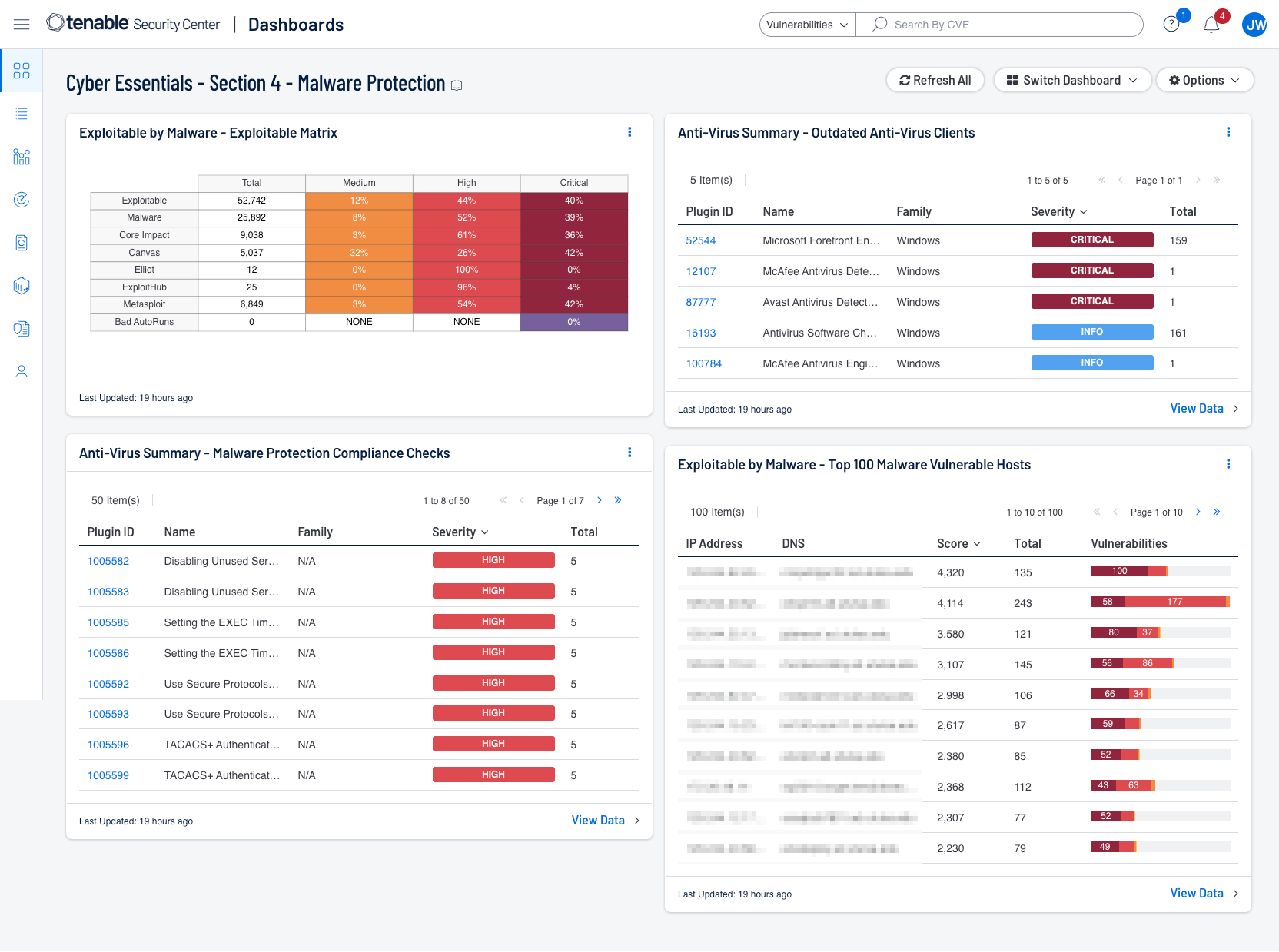Expand the Switch Dashboard dropdown

1071,80
